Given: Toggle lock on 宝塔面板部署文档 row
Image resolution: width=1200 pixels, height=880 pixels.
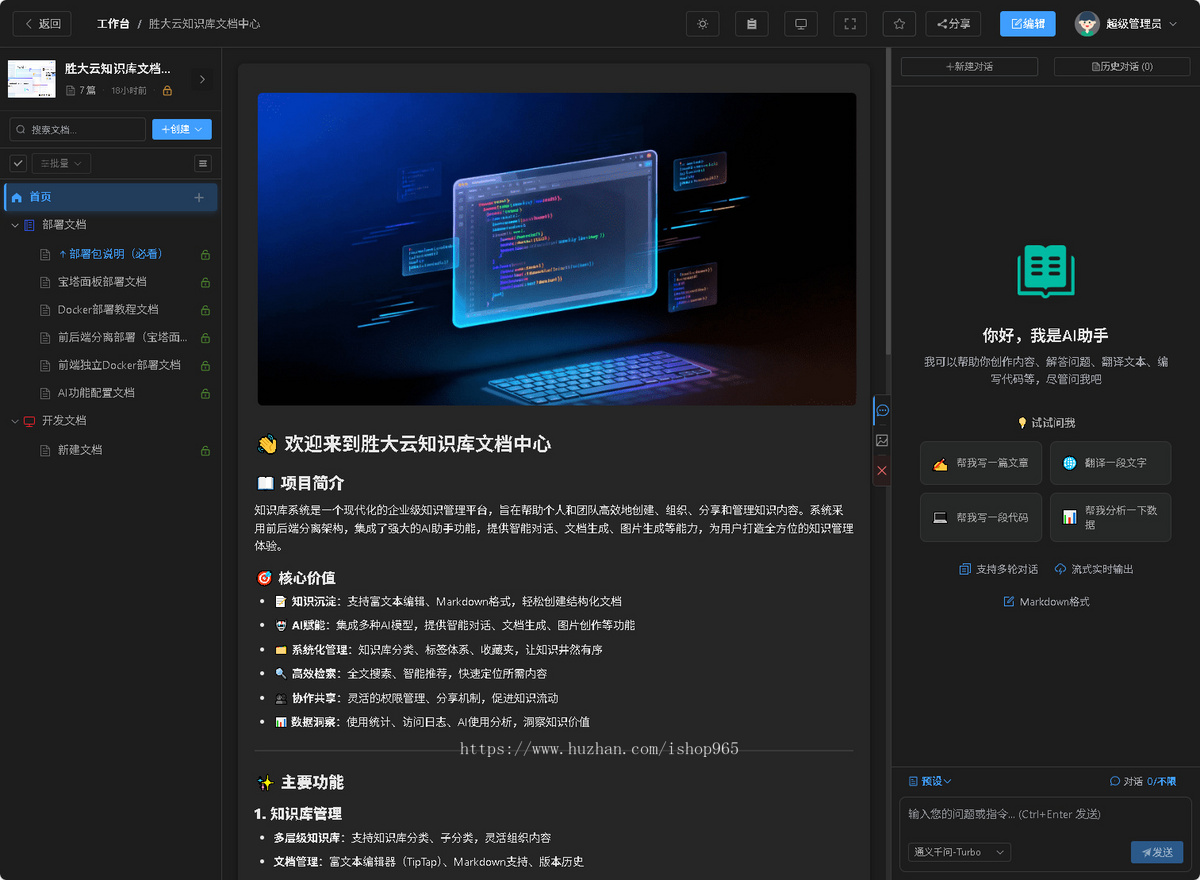Looking at the screenshot, I should point(205,282).
